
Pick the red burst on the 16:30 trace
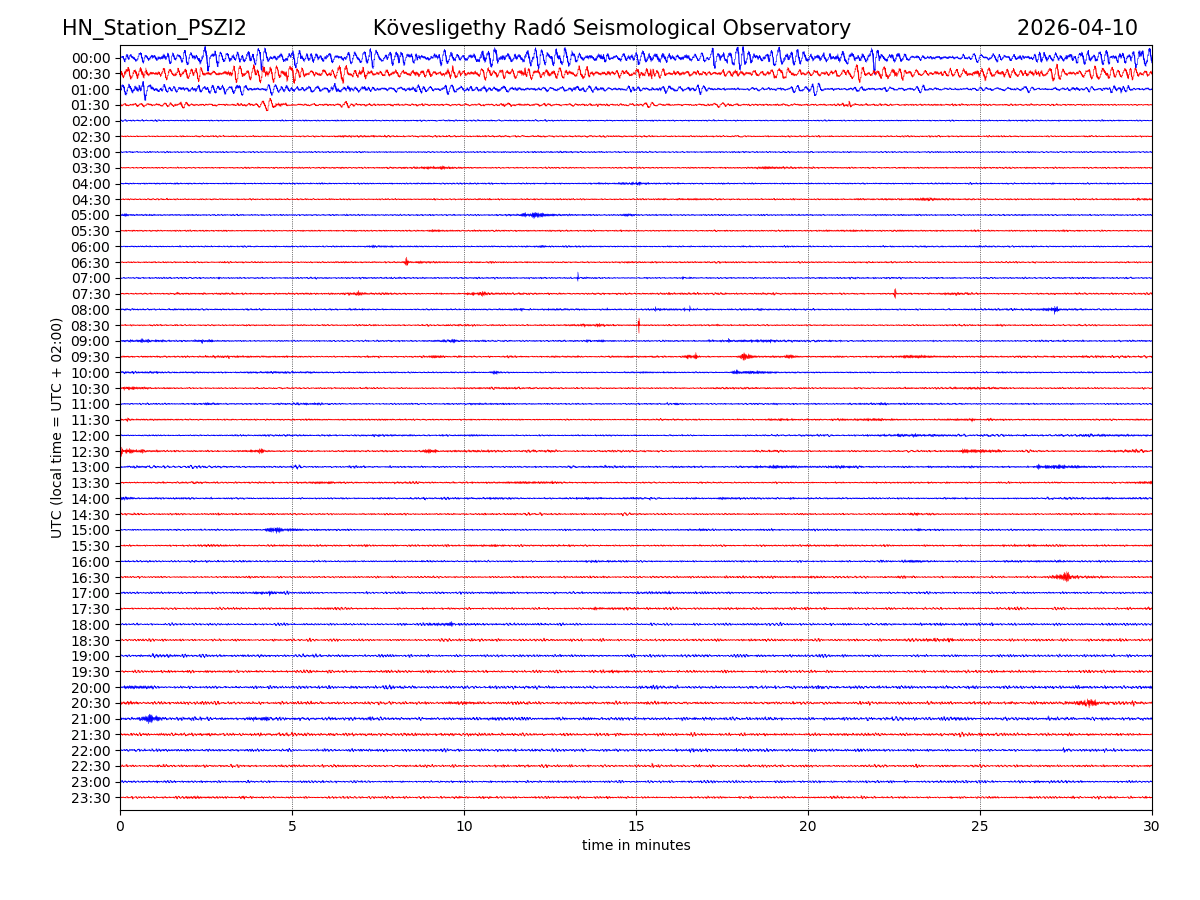point(1065,576)
